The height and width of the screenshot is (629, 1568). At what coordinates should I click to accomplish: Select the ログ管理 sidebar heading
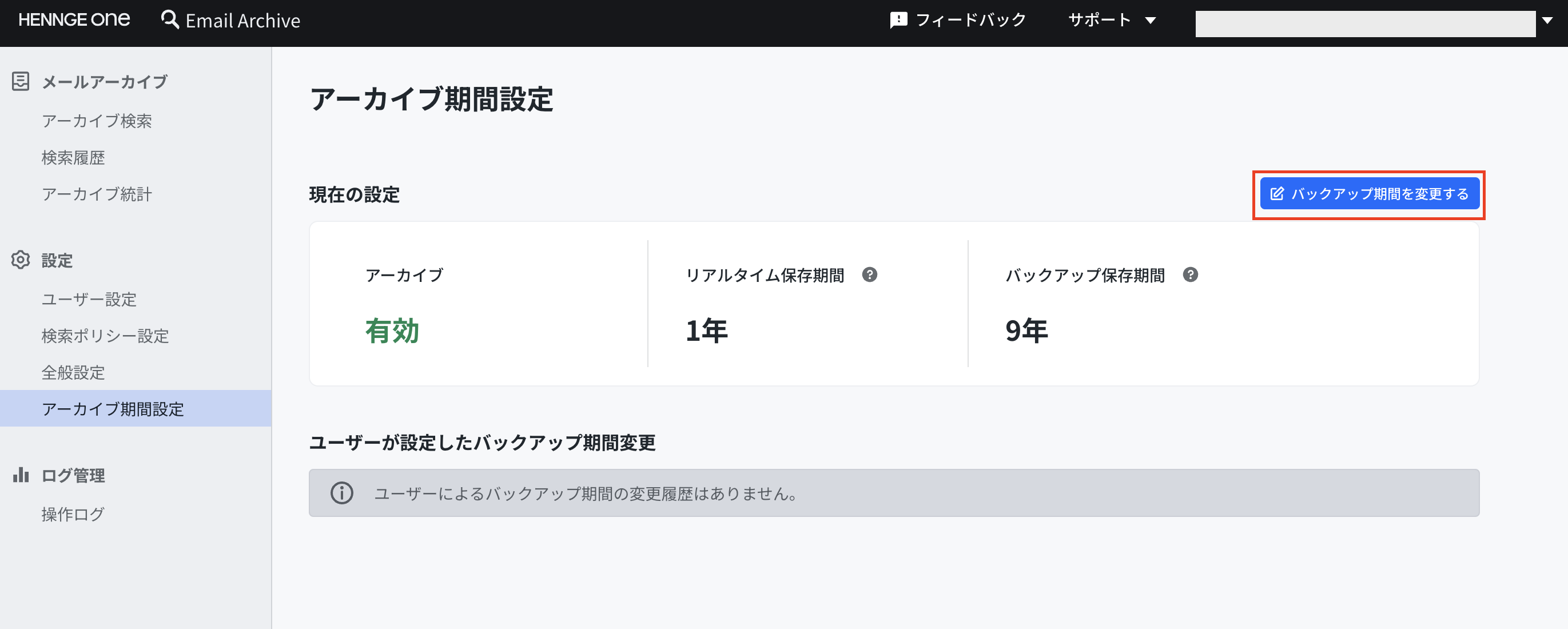pos(73,475)
